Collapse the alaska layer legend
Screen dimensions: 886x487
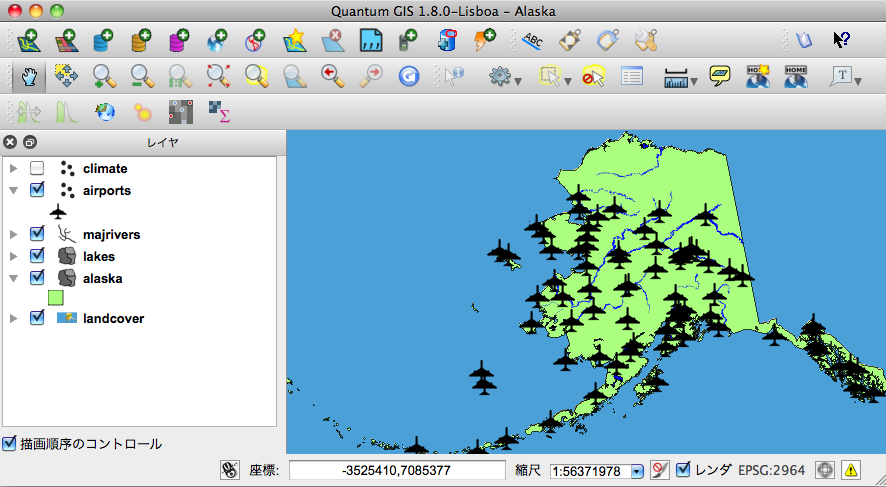(x=14, y=279)
